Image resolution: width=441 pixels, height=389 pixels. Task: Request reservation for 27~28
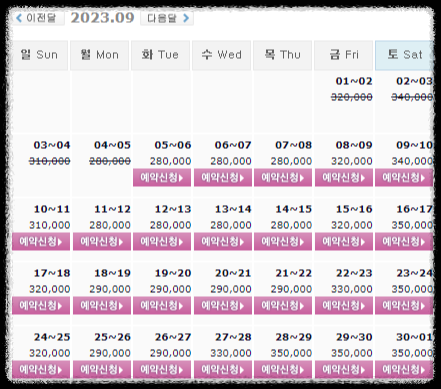pos(223,369)
